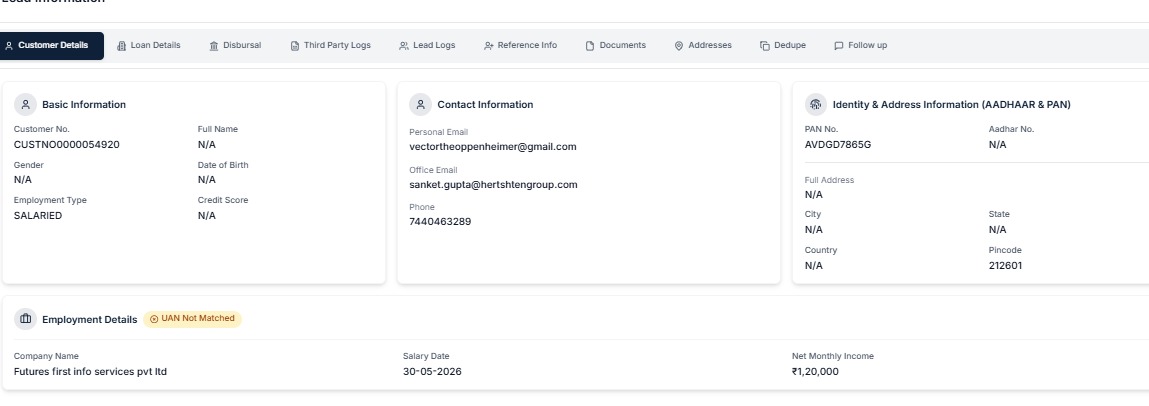1149x406 pixels.
Task: Click the fingerprint Identity icon
Action: [816, 105]
